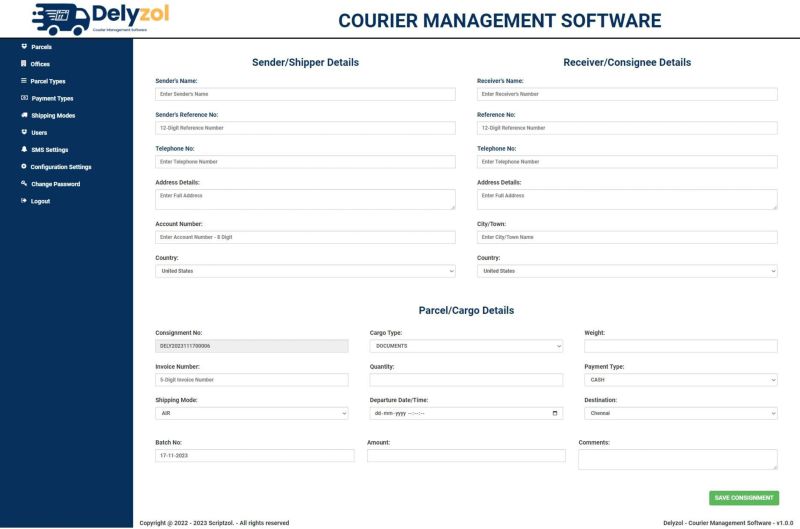Click the Sender's Name input field
Screen dimensions: 800x529
coord(305,94)
